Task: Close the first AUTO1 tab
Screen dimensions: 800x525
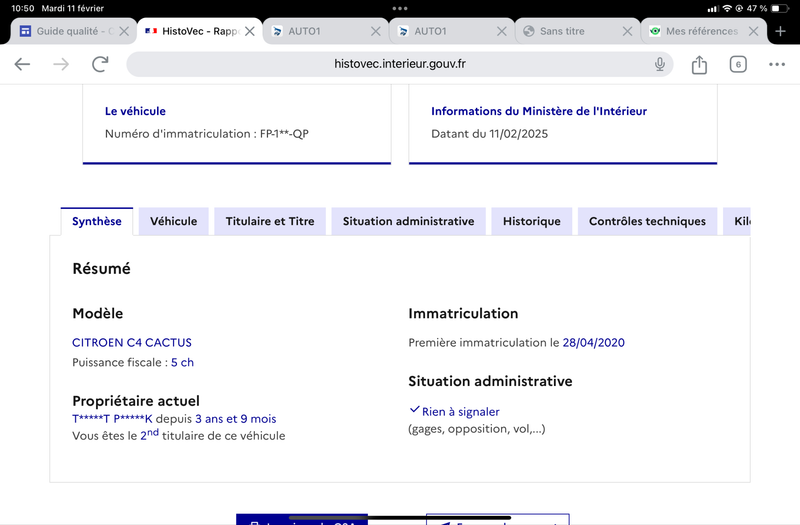Action: [x=376, y=31]
